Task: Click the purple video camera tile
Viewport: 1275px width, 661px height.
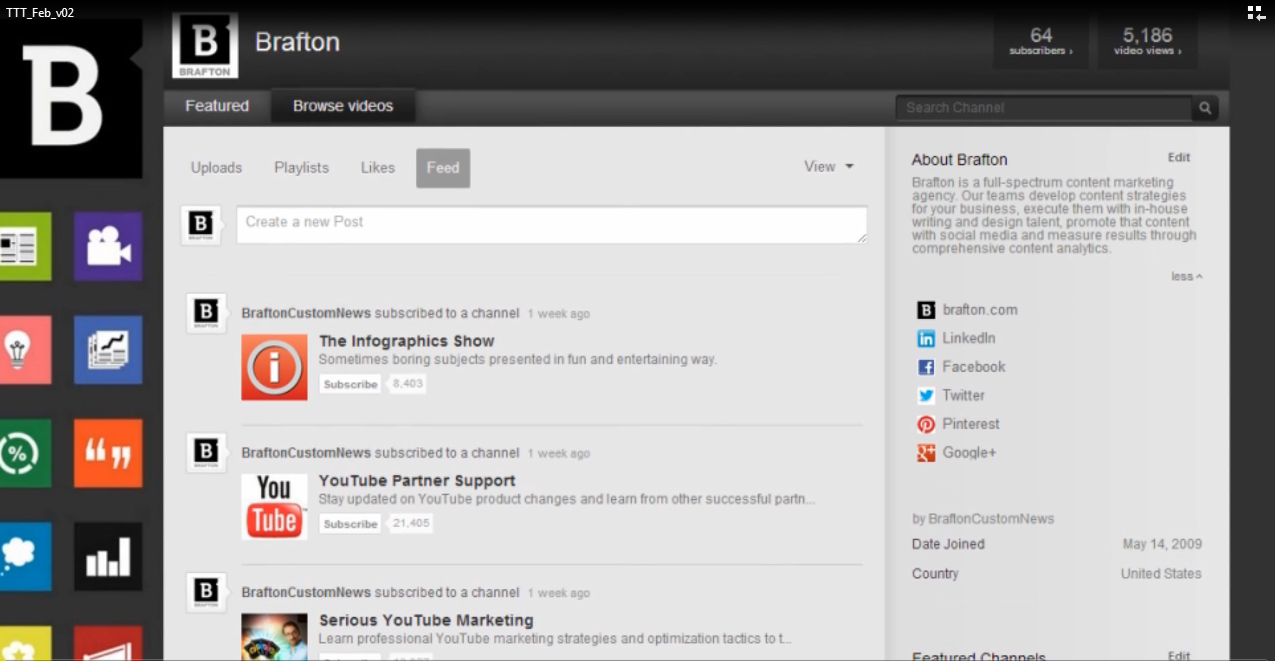Action: 108,246
